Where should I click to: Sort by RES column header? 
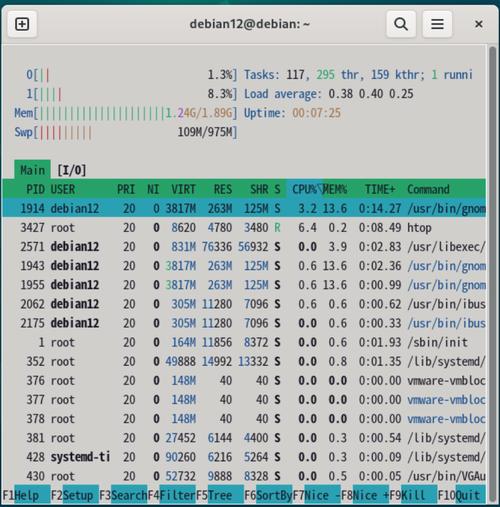pos(223,189)
